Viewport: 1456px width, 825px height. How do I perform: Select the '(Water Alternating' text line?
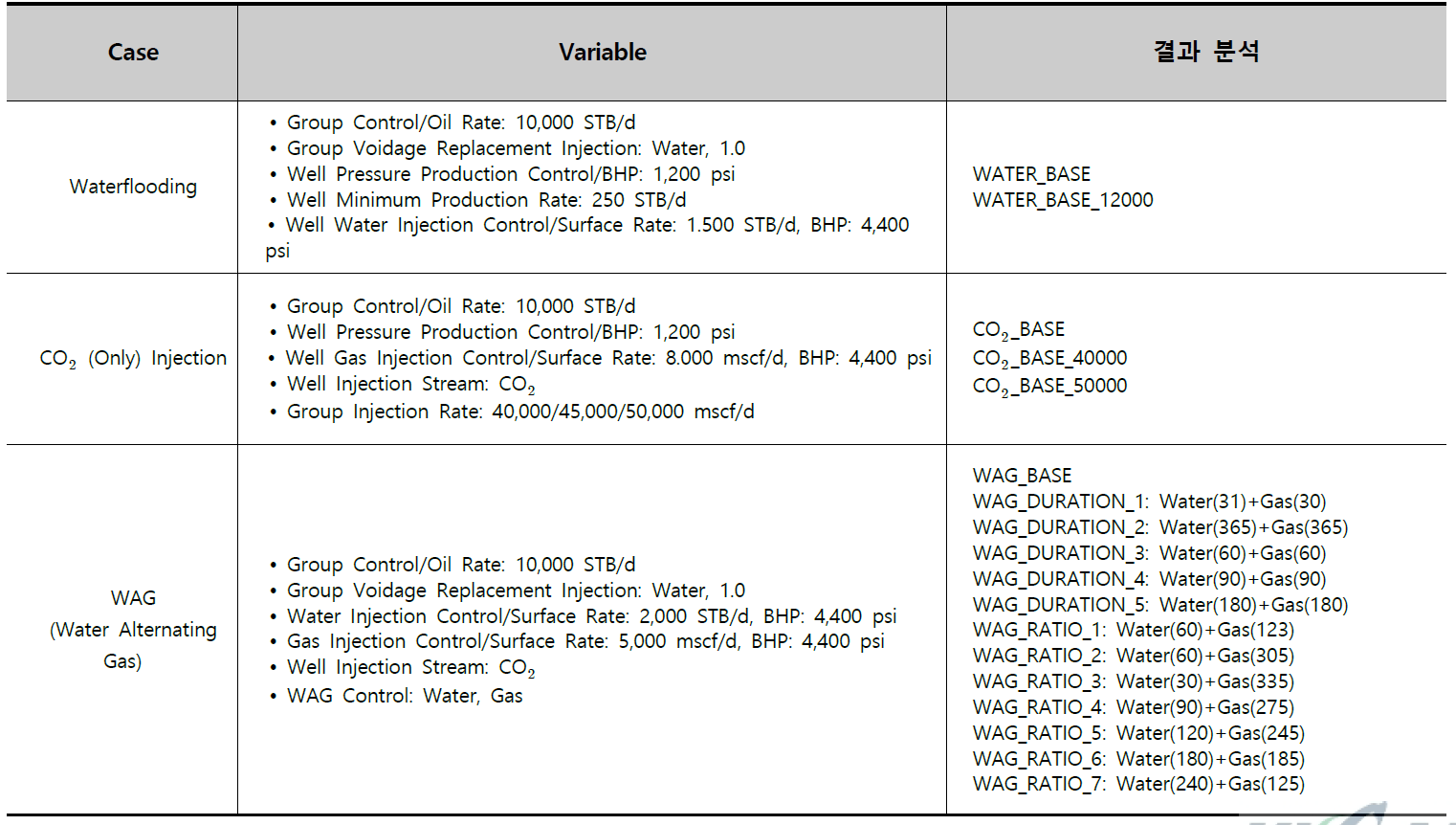[x=133, y=630]
